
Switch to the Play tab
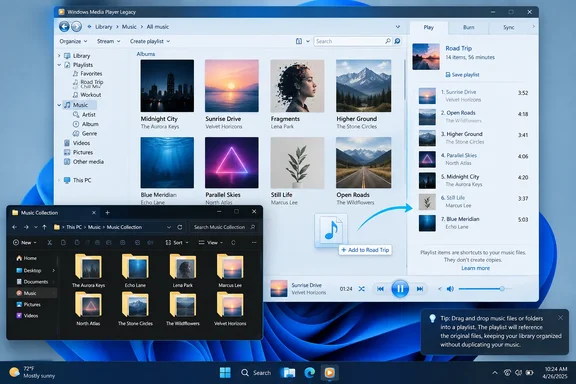coord(429,27)
